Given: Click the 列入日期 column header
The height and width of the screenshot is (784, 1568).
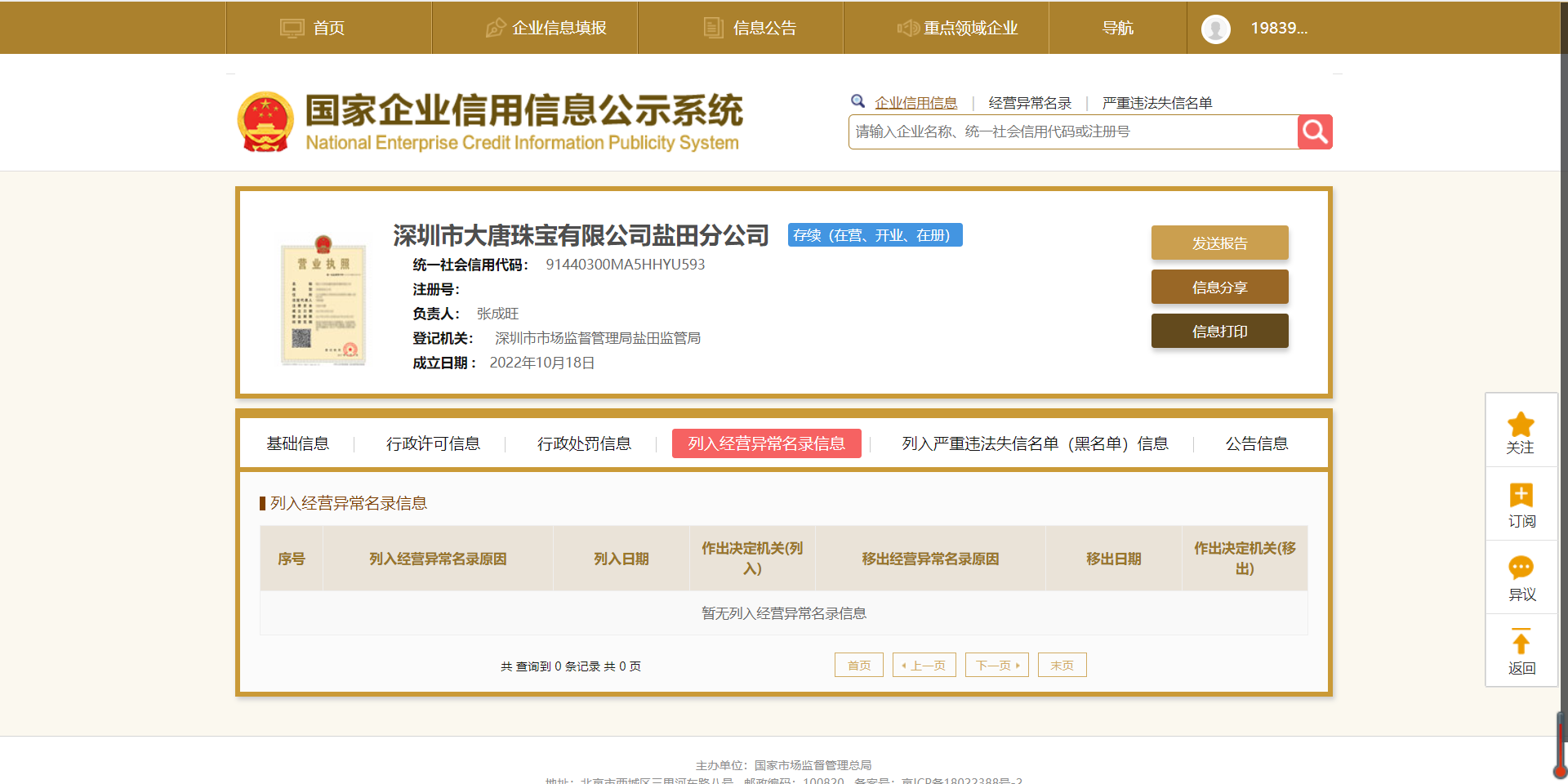Looking at the screenshot, I should 621,559.
